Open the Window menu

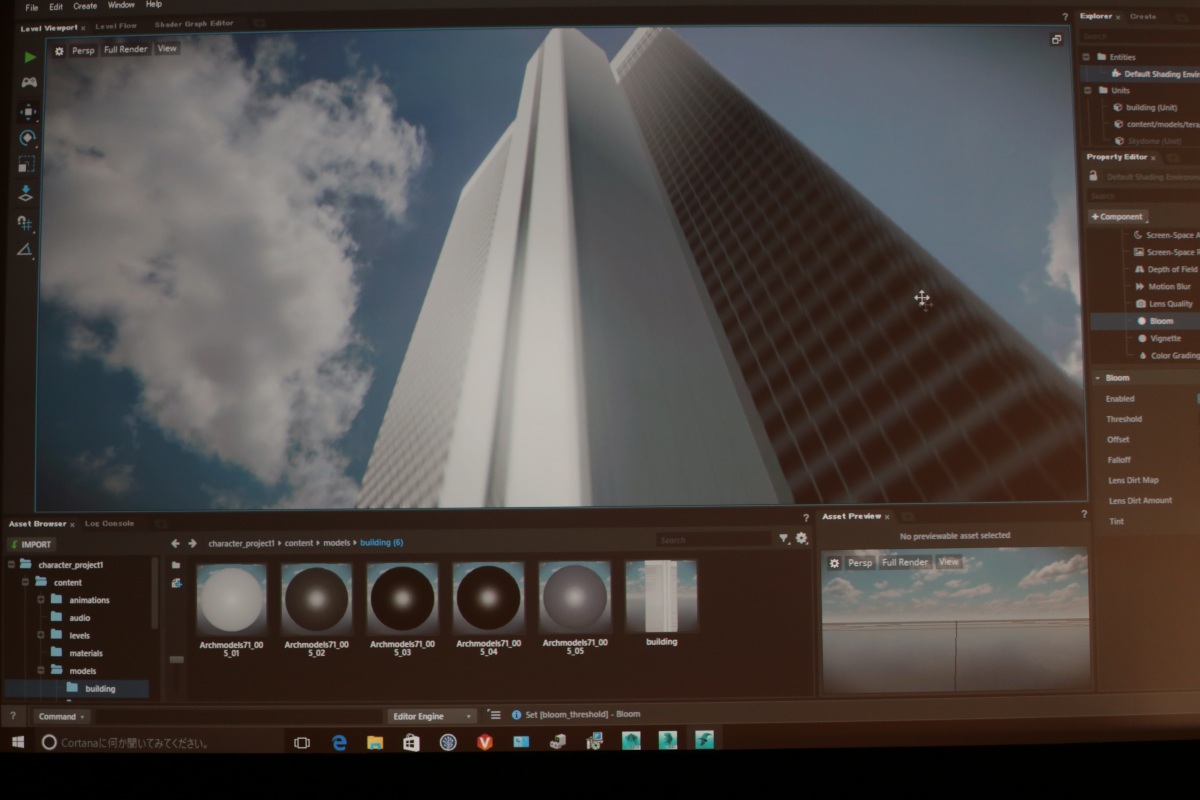[x=121, y=5]
